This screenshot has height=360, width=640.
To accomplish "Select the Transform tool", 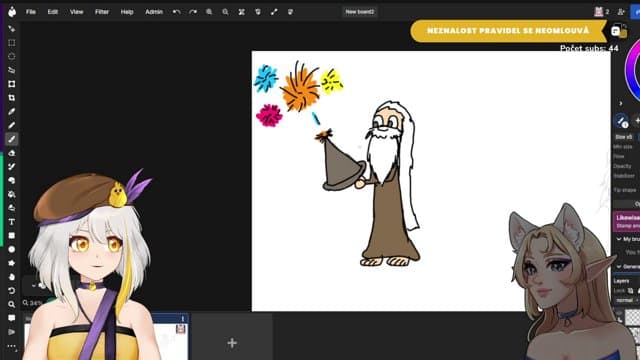I will (12, 84).
